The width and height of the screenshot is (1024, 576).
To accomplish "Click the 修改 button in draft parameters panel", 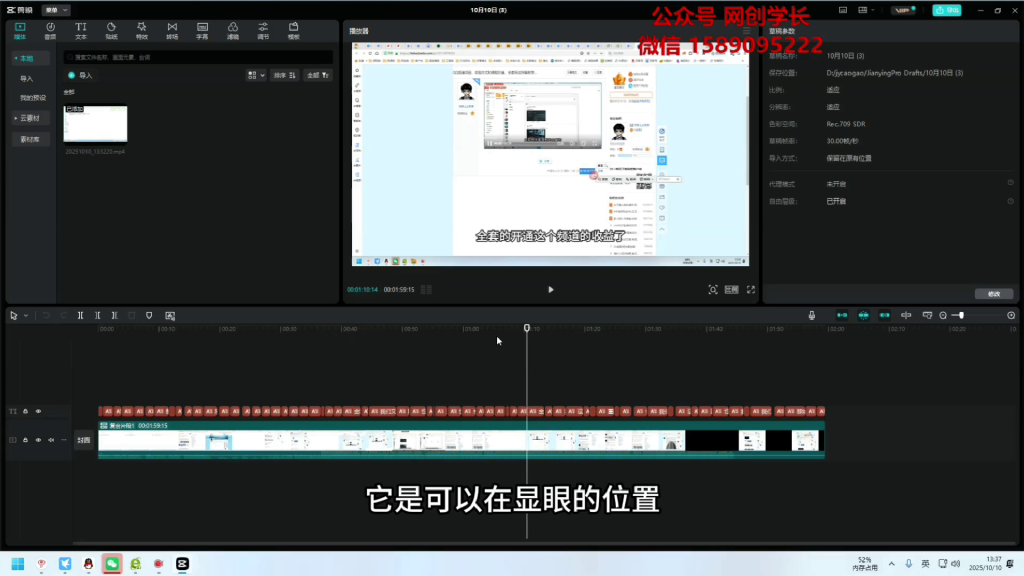I will [992, 293].
